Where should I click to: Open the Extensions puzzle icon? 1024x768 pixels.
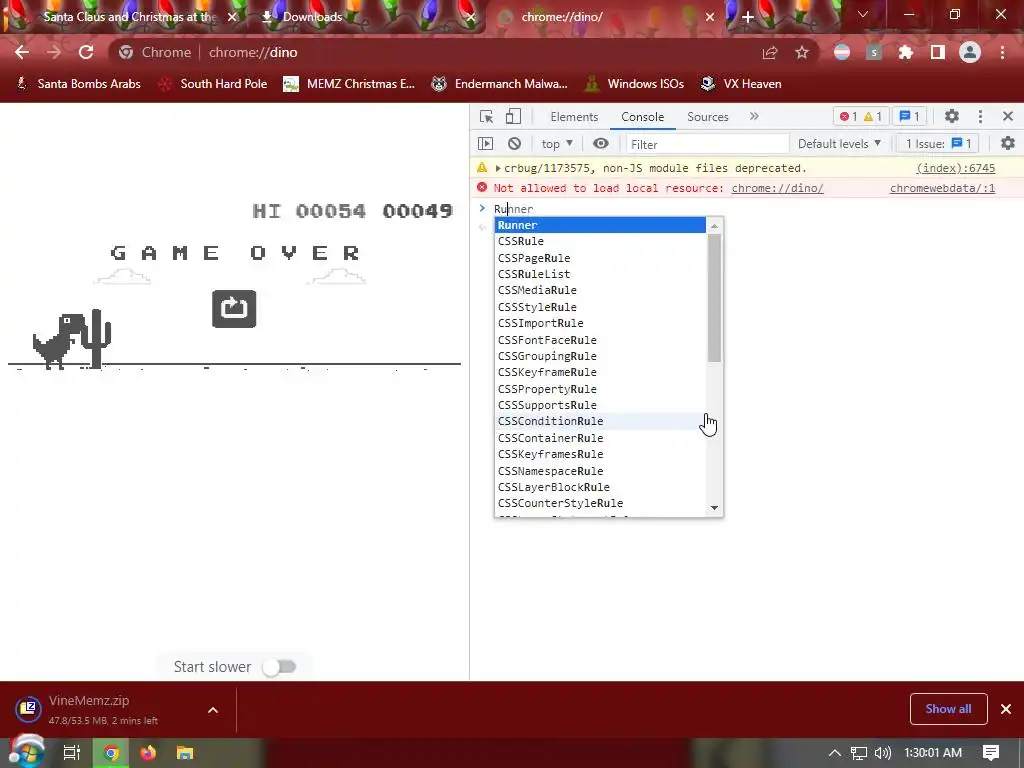coord(906,52)
